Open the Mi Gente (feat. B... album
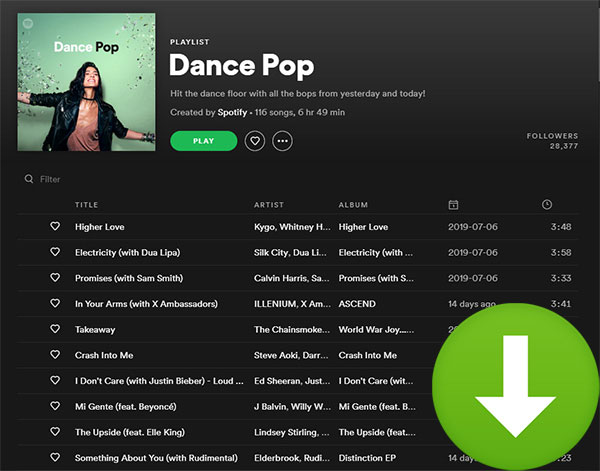600x471 pixels. pos(377,407)
